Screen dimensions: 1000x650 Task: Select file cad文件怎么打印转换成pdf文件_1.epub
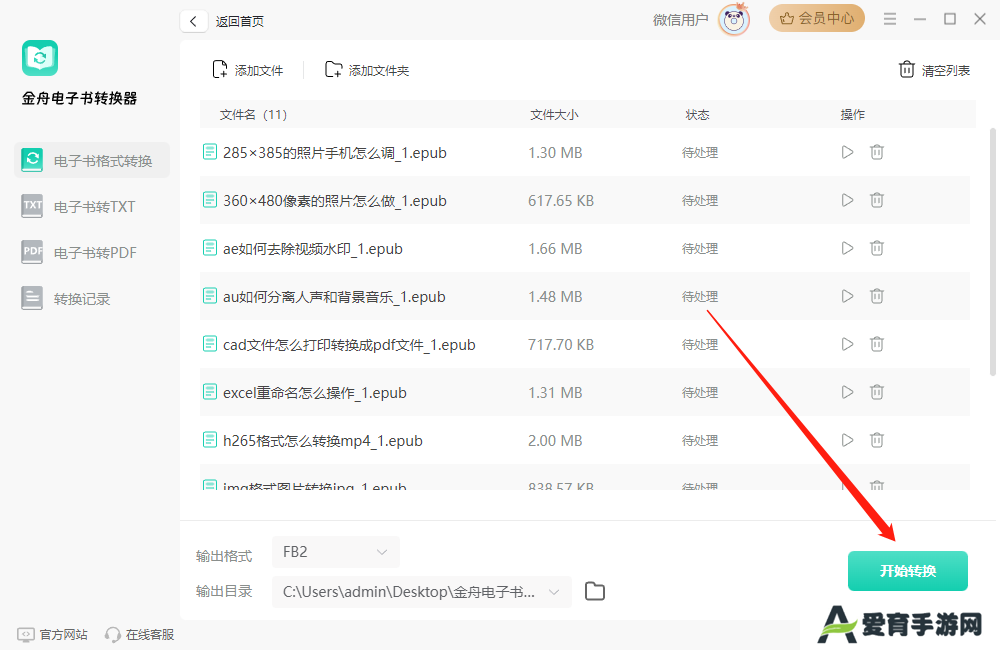pyautogui.click(x=349, y=344)
